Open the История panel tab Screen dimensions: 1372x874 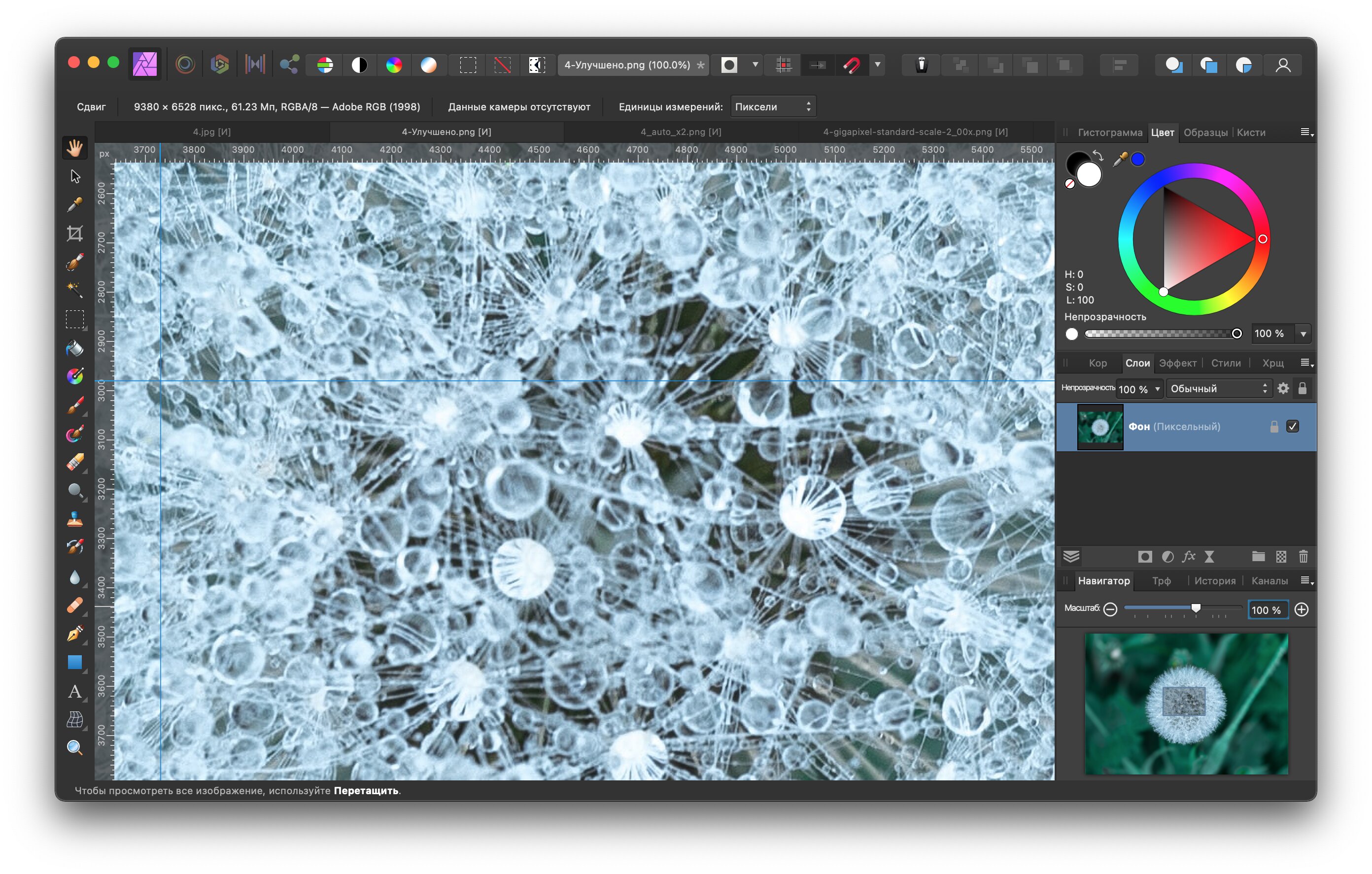(1215, 580)
